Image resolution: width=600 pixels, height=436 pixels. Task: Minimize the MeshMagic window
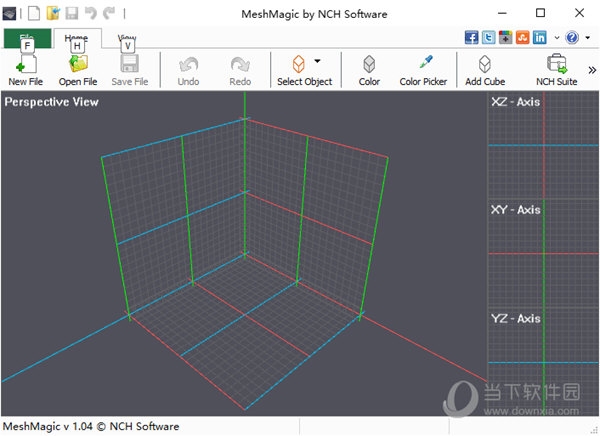[x=502, y=13]
